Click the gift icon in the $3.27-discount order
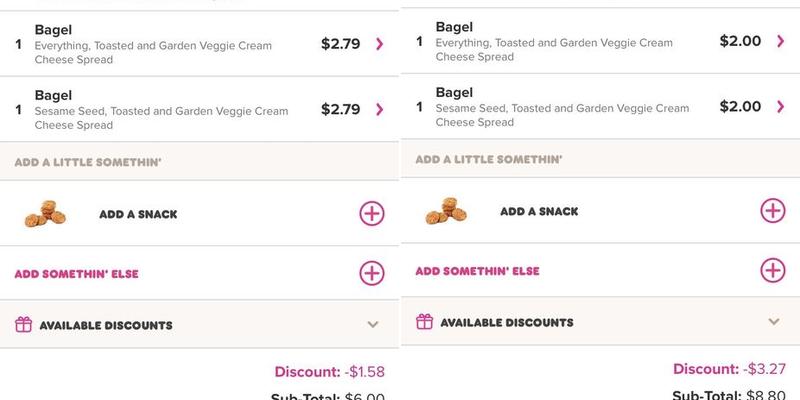 [425, 322]
